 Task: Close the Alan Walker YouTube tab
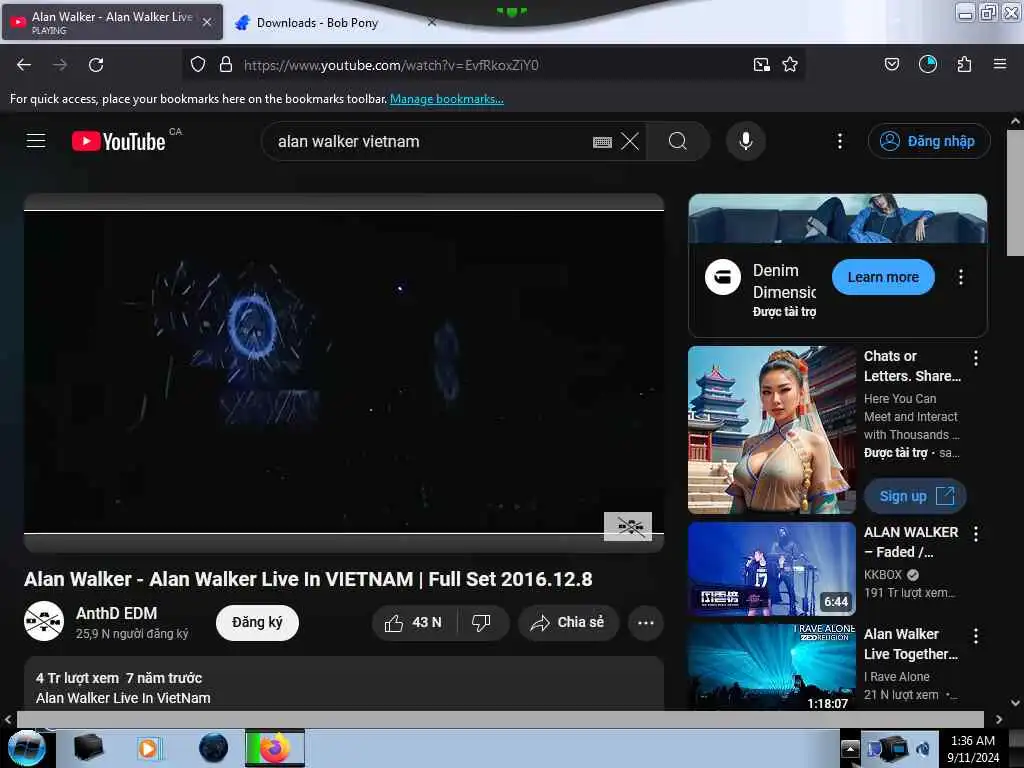207,22
